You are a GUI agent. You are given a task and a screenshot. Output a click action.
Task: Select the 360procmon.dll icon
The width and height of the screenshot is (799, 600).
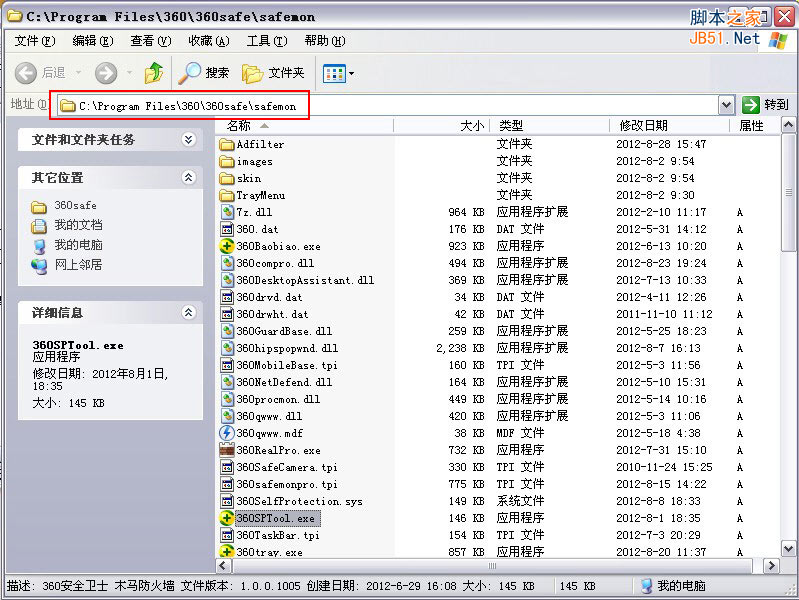pyautogui.click(x=227, y=399)
